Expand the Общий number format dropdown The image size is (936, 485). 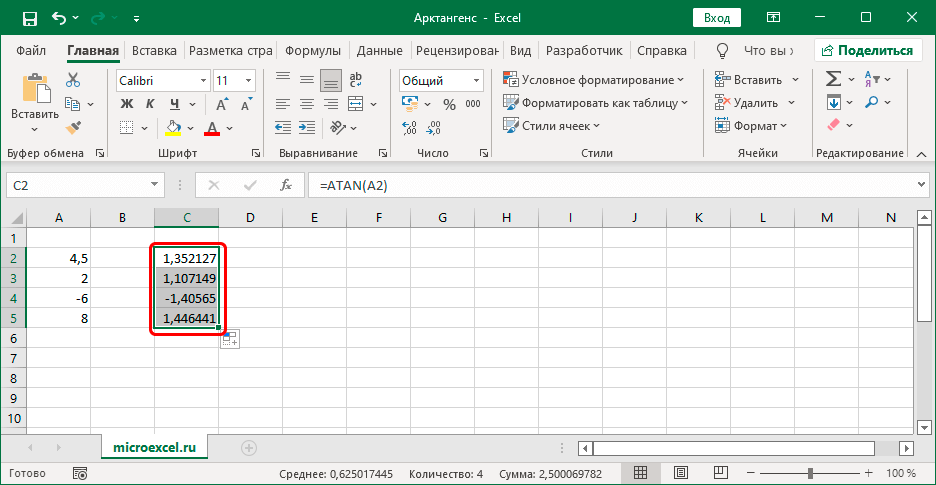pos(475,81)
